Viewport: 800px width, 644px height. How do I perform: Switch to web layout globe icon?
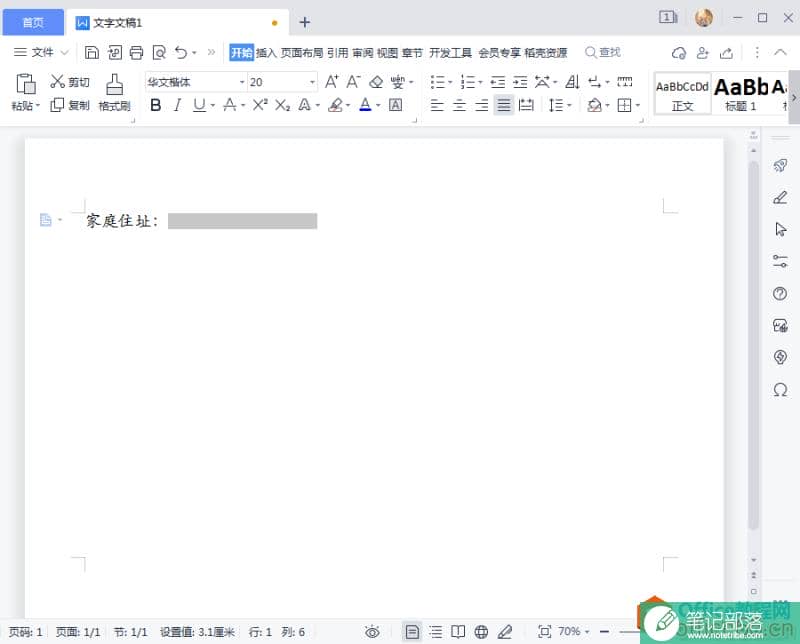click(481, 632)
